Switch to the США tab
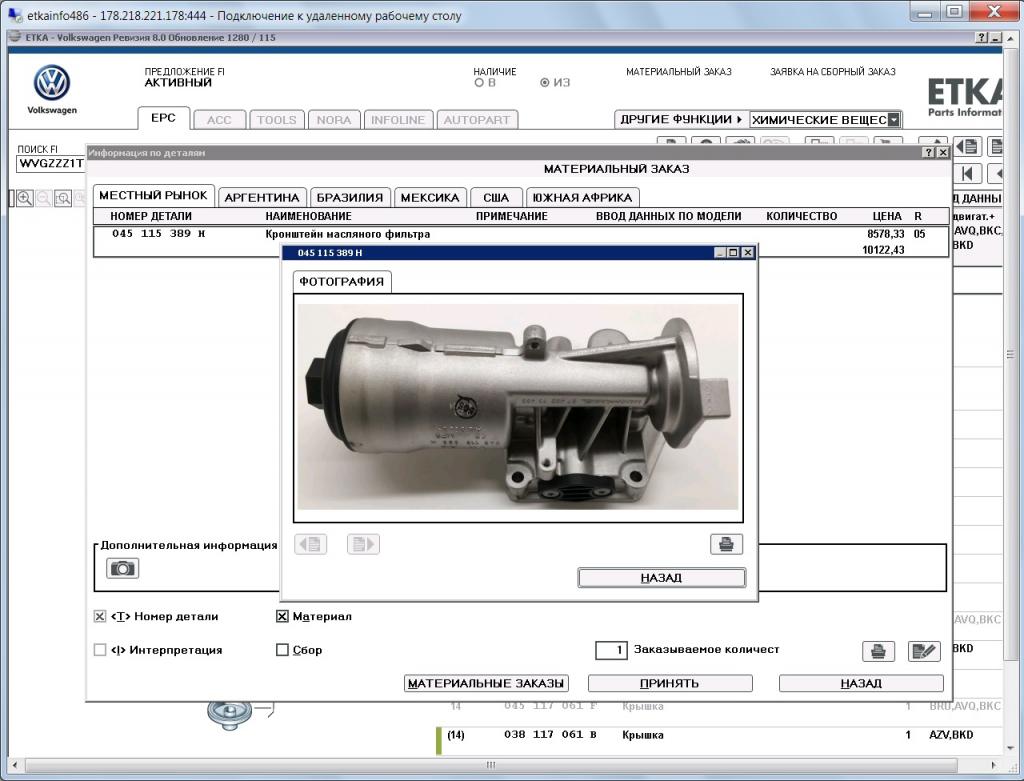 pos(496,197)
